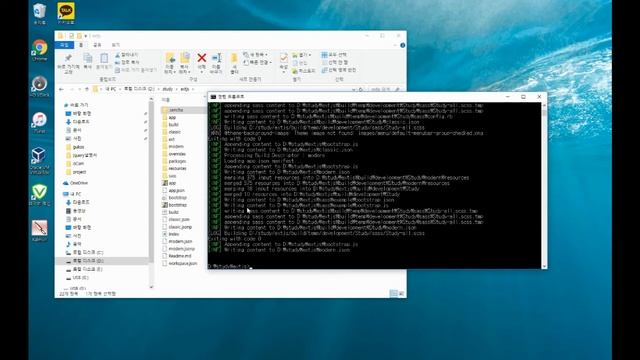Select the app.json file

[x=173, y=191]
